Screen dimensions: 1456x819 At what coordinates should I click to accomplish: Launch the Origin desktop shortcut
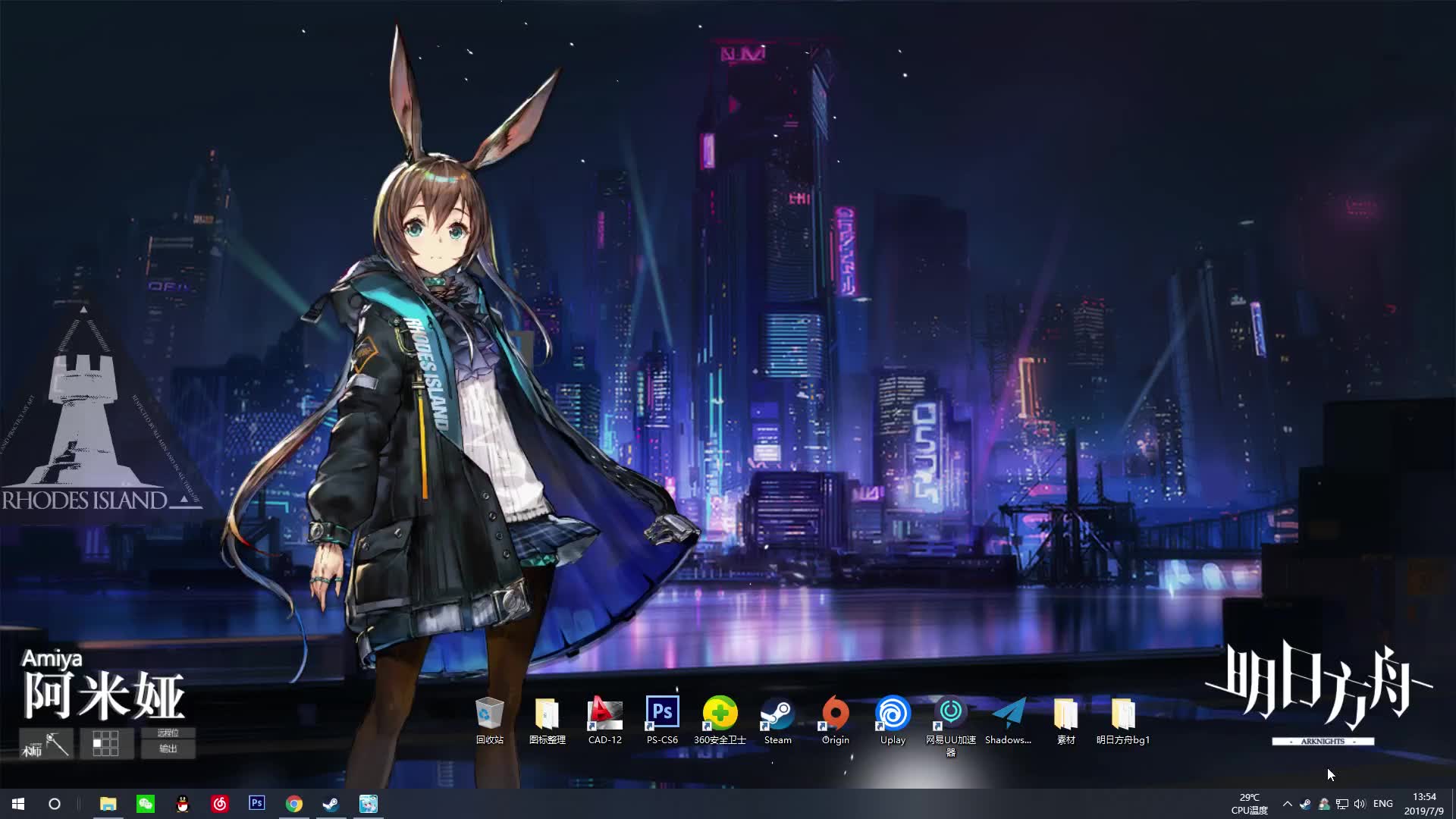tap(835, 720)
